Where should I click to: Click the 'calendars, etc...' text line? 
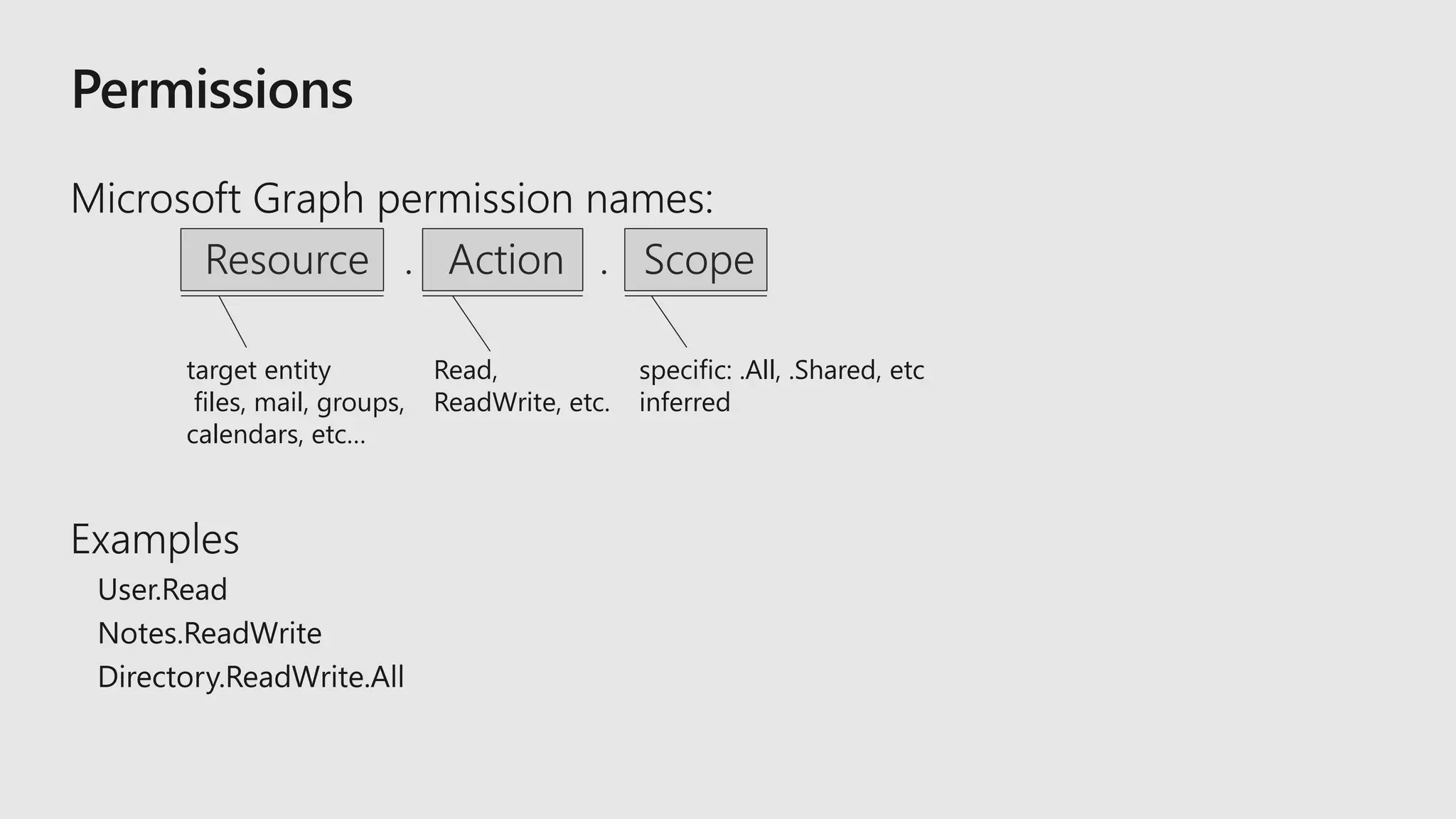tap(276, 434)
